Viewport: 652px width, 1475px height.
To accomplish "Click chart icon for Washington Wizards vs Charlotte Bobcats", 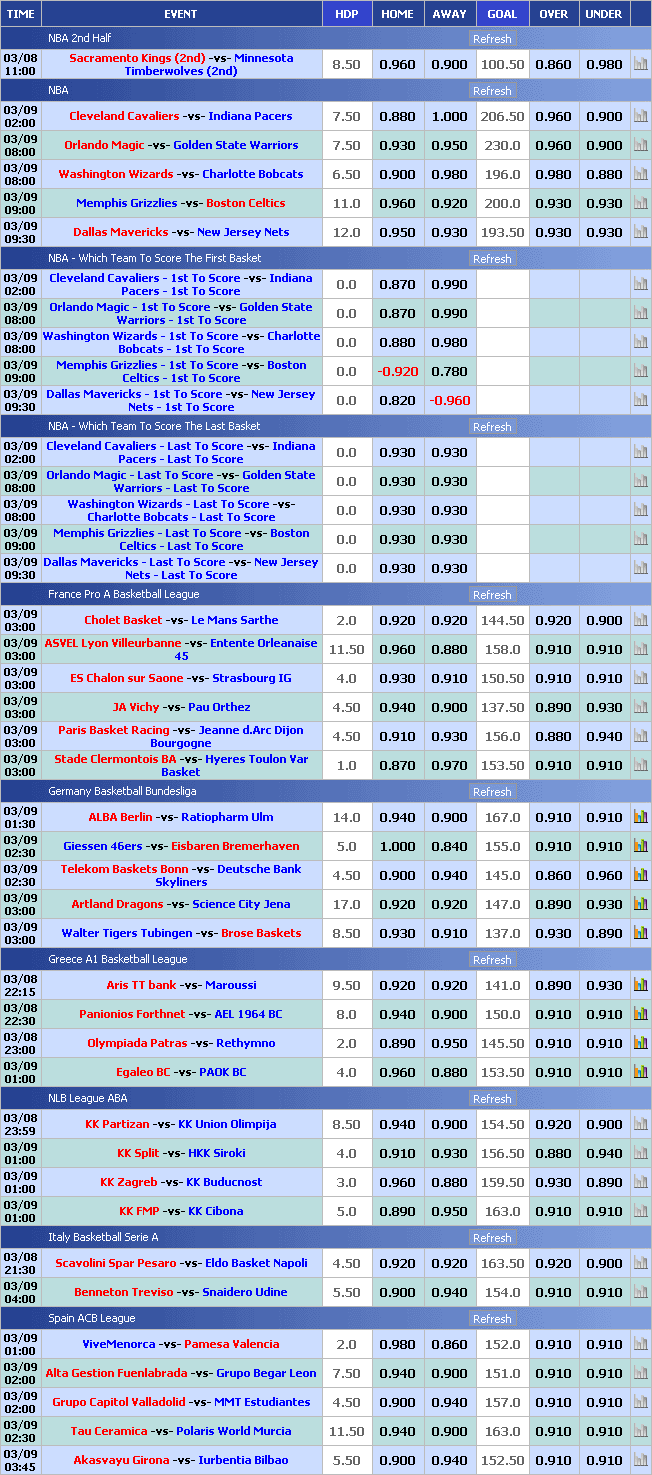I will (641, 174).
